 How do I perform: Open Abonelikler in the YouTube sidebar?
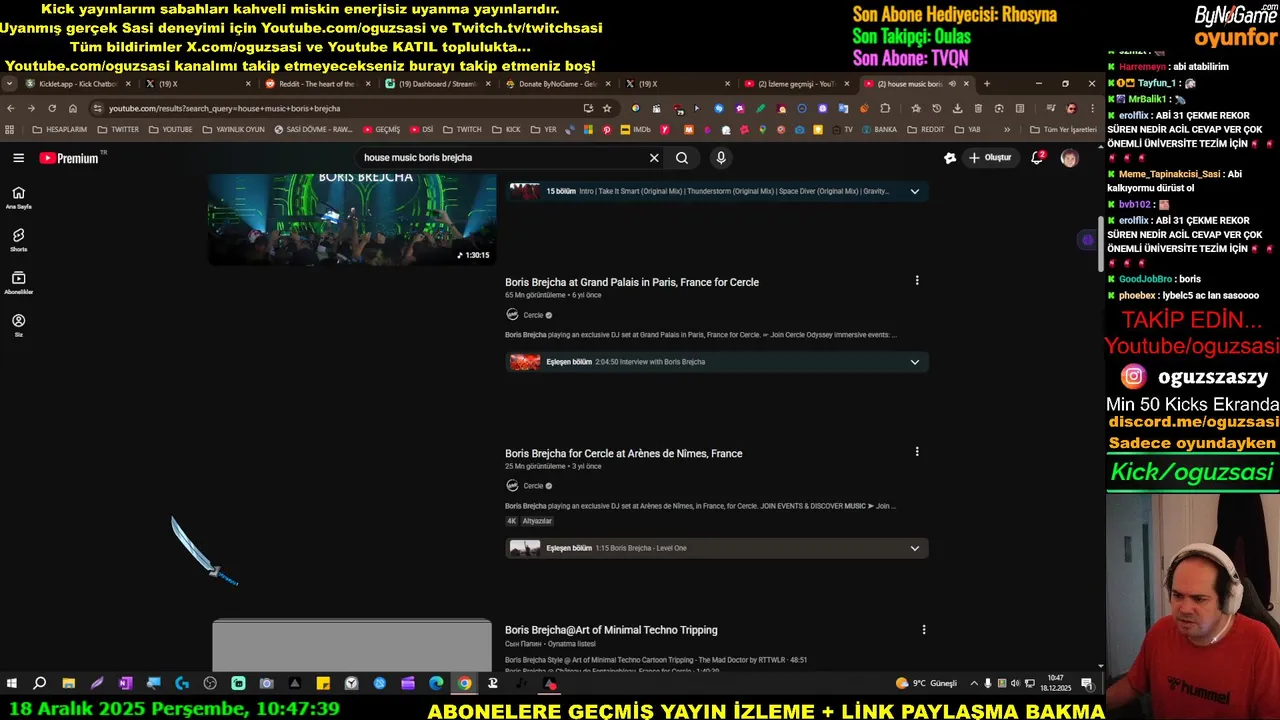pyautogui.click(x=18, y=283)
